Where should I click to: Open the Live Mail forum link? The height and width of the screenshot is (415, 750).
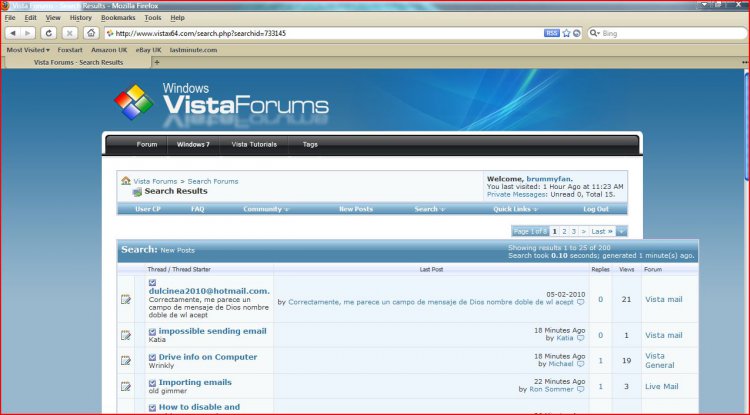click(662, 386)
